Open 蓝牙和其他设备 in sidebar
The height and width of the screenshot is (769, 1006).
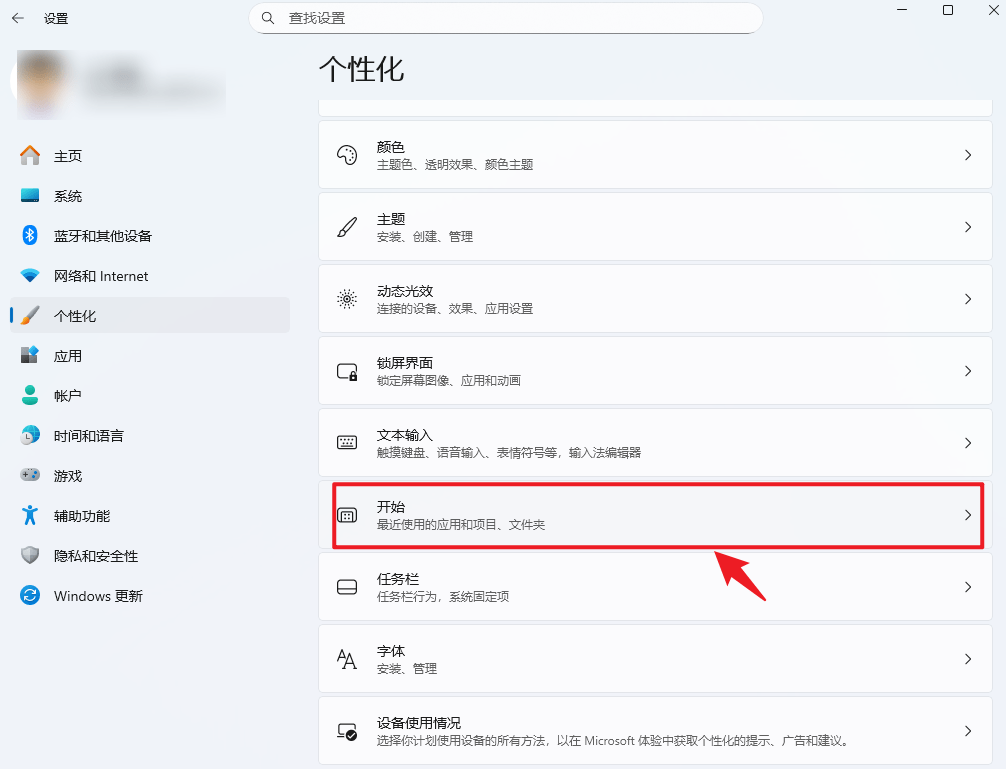102,236
